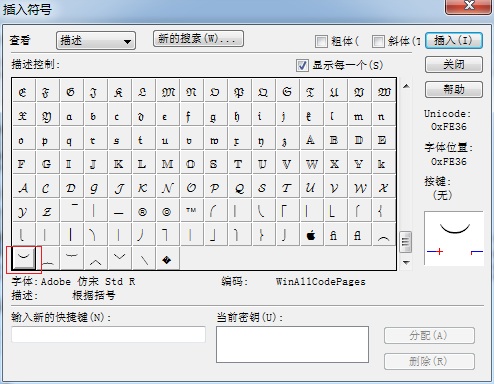The image size is (495, 384).
Task: Select the Fraktur lowercase g symbol
Action: click(x=215, y=116)
